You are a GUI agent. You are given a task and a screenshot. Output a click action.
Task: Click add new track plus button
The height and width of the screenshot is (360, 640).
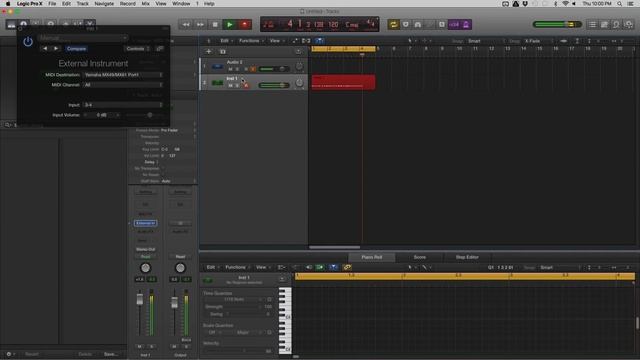(209, 51)
